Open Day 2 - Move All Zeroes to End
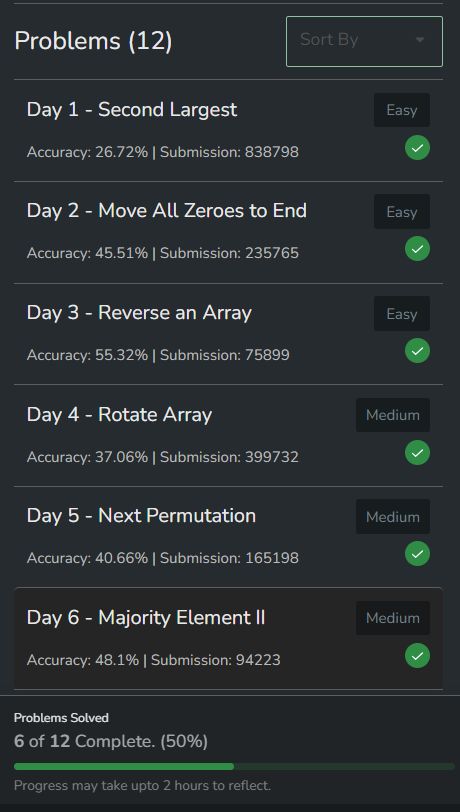460x812 pixels. 166,211
